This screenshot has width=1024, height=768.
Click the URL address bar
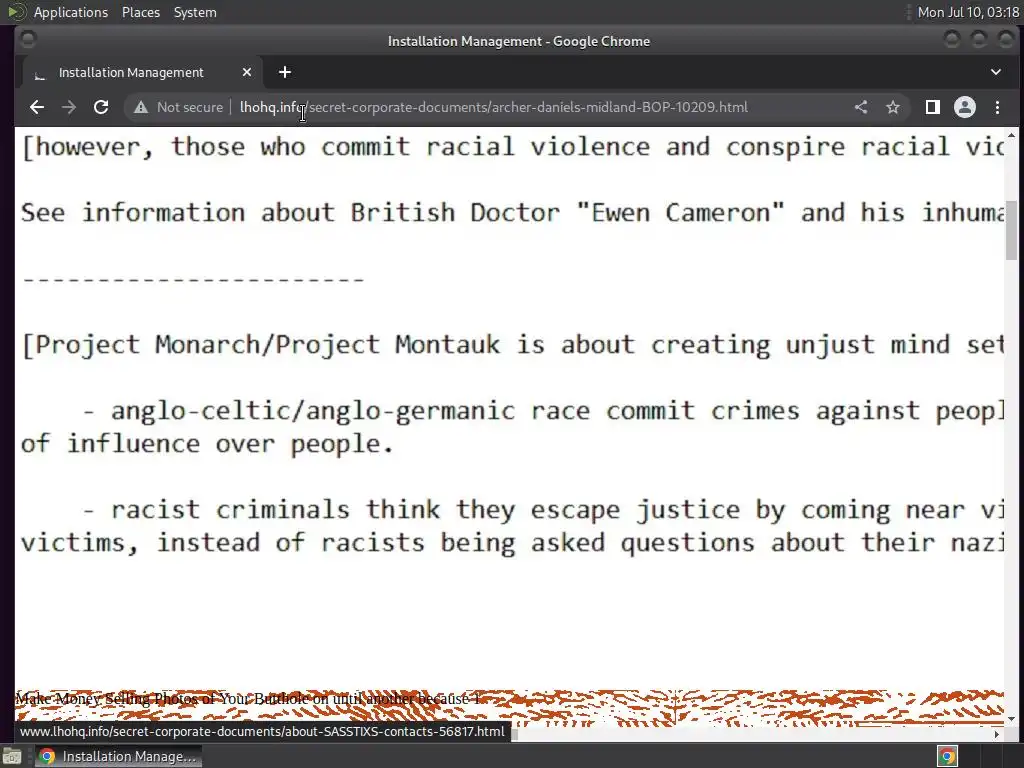pos(493,107)
